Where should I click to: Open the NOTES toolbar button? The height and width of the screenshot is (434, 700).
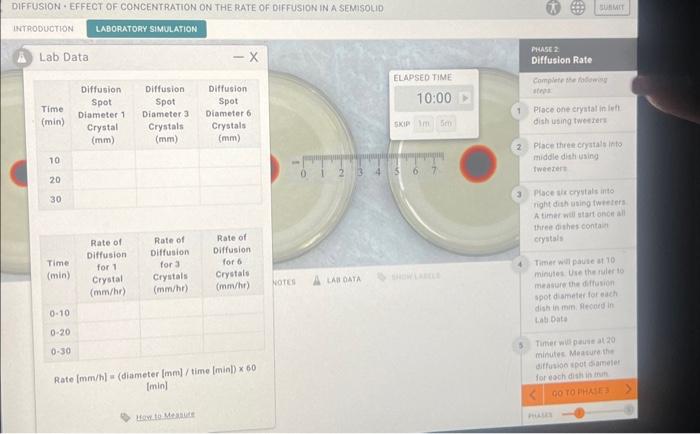[x=284, y=282]
